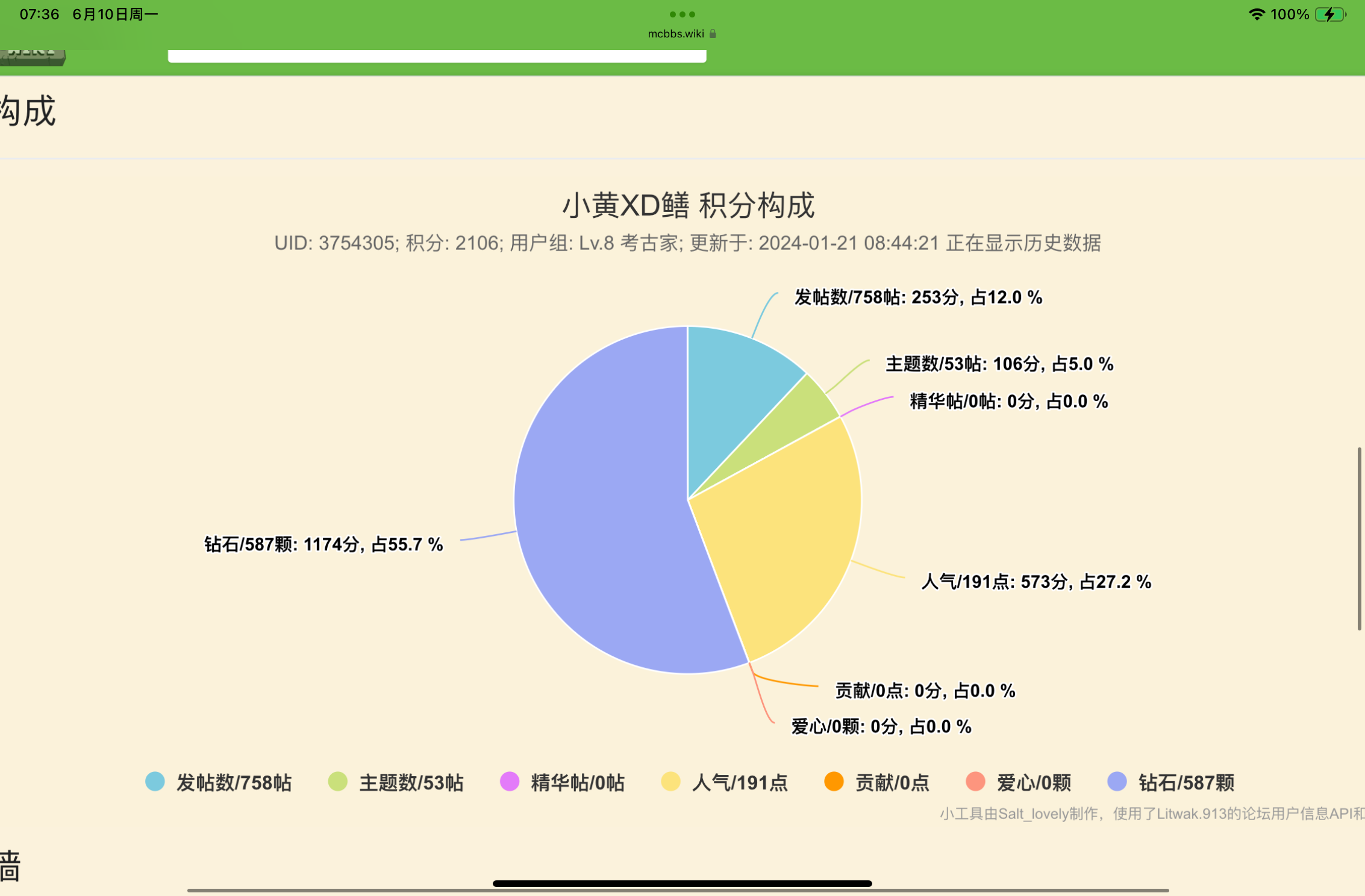Image resolution: width=1365 pixels, height=896 pixels.
Task: Tap the iPad home indicator bar
Action: 682,883
